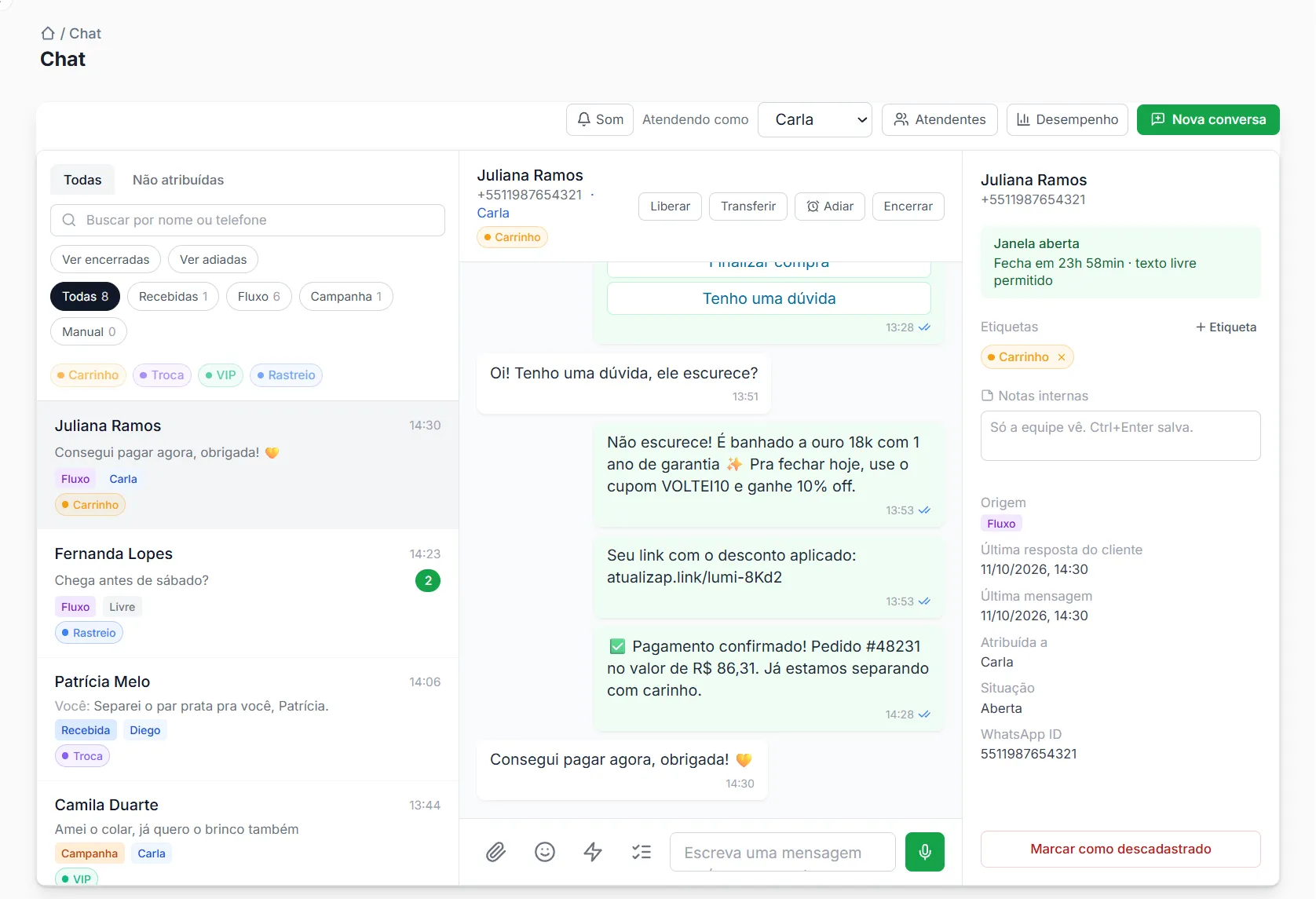Focus the Escreva uma mensagem input

tap(782, 852)
